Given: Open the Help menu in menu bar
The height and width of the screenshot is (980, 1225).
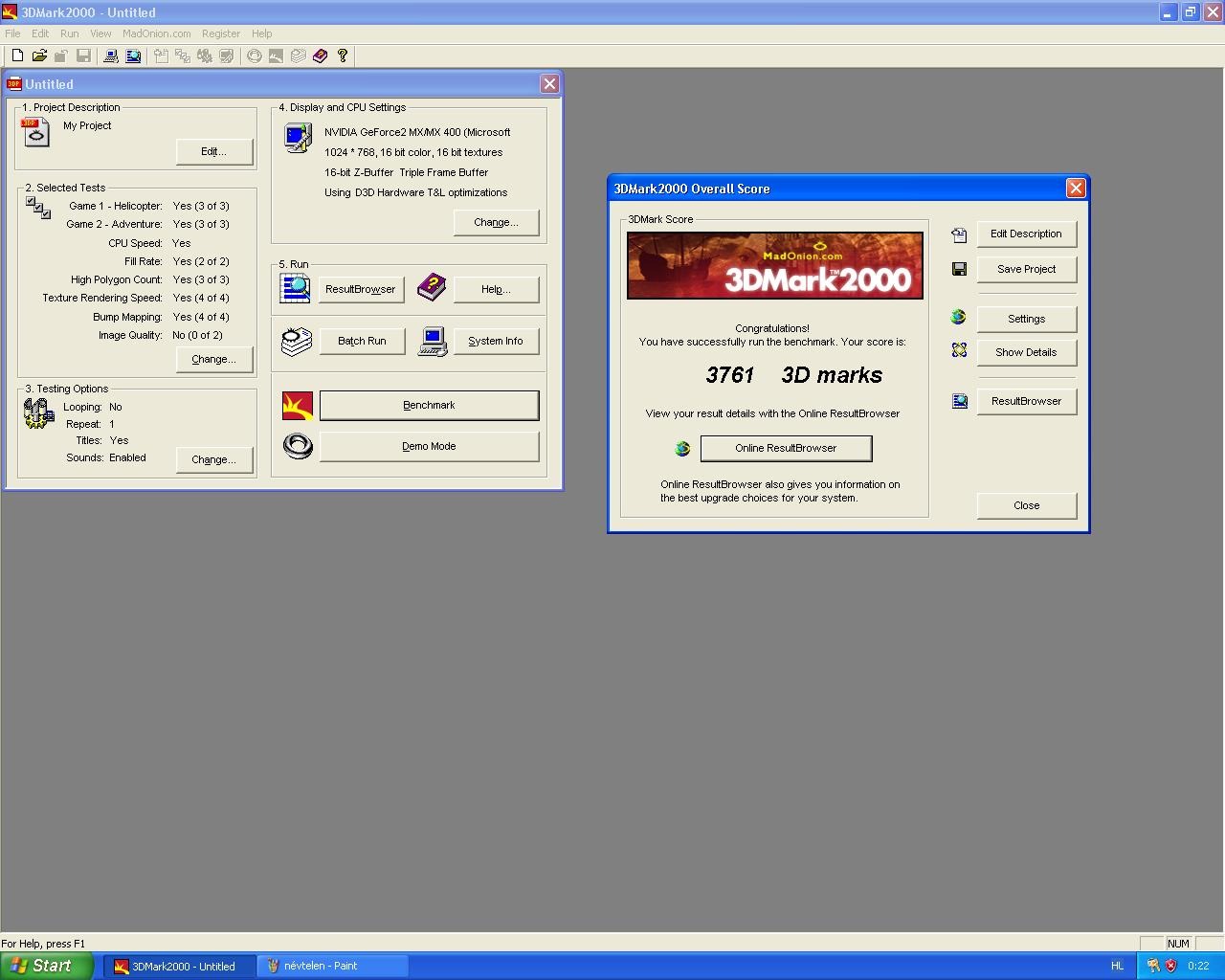Looking at the screenshot, I should [262, 33].
